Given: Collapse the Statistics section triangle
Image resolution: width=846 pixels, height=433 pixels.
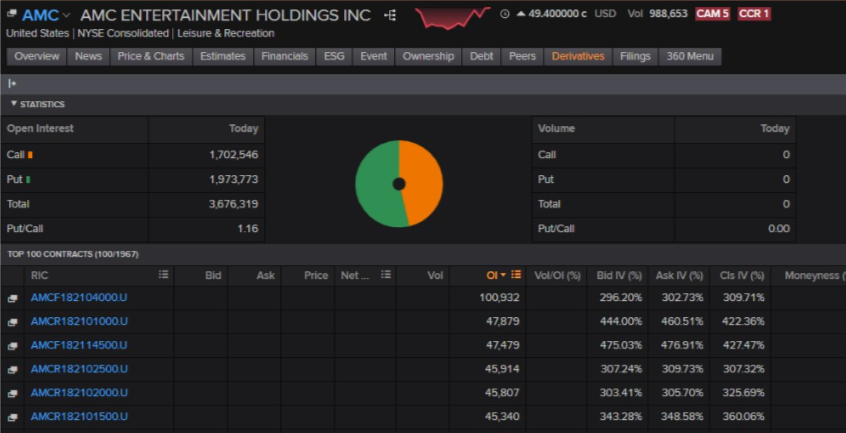Looking at the screenshot, I should [x=13, y=104].
